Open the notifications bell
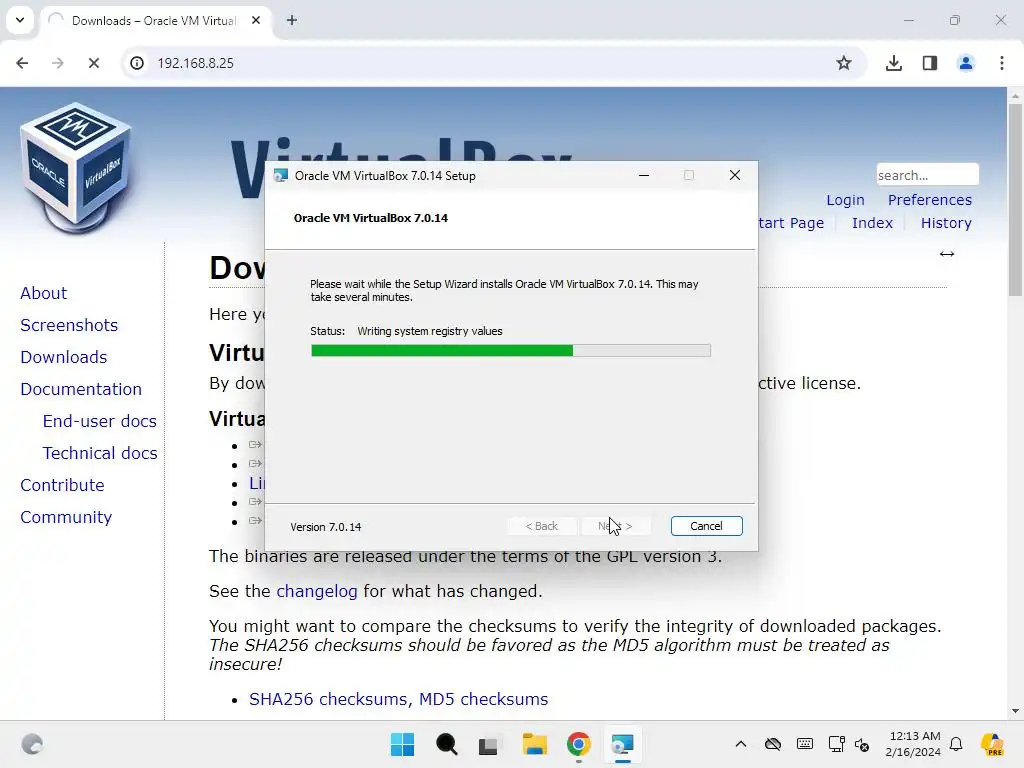This screenshot has height=768, width=1024. [956, 744]
